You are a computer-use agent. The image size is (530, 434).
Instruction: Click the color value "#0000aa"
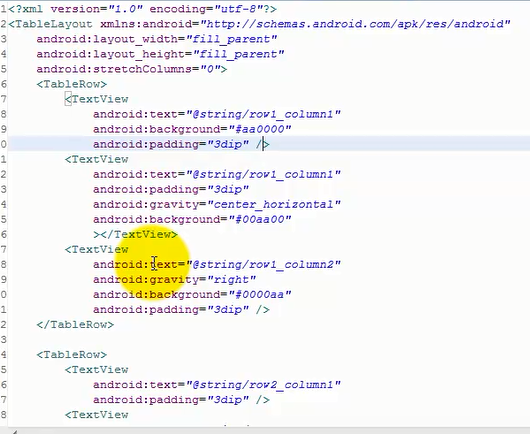[260, 294]
